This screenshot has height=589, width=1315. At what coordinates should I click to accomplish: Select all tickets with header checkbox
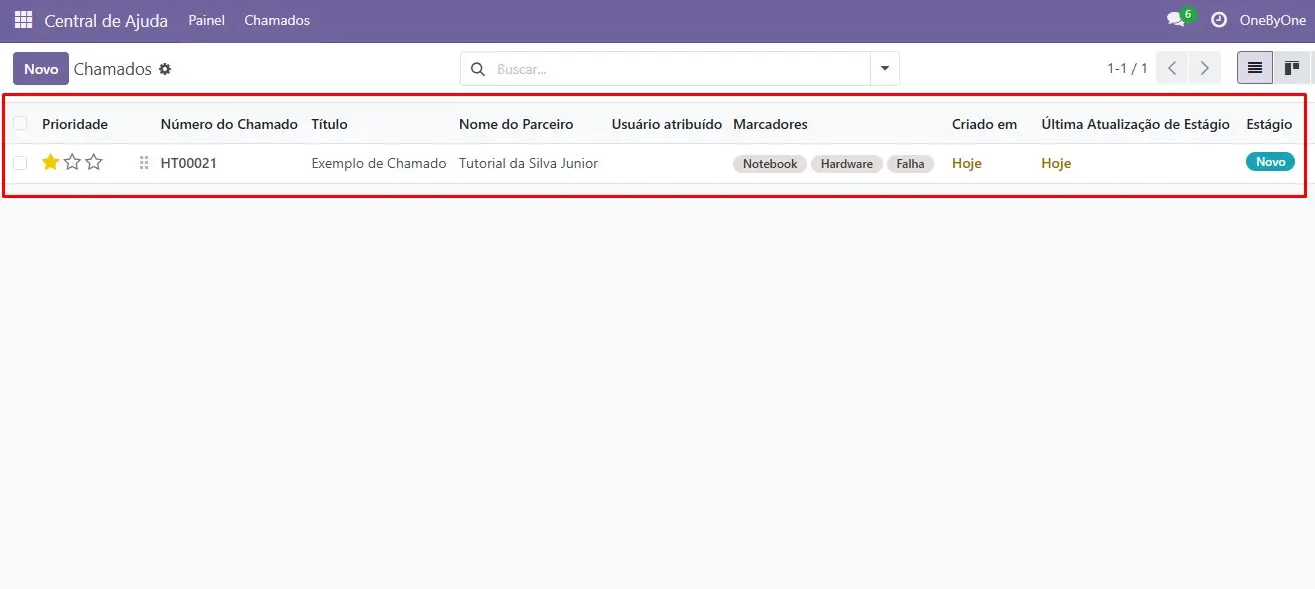(x=20, y=124)
